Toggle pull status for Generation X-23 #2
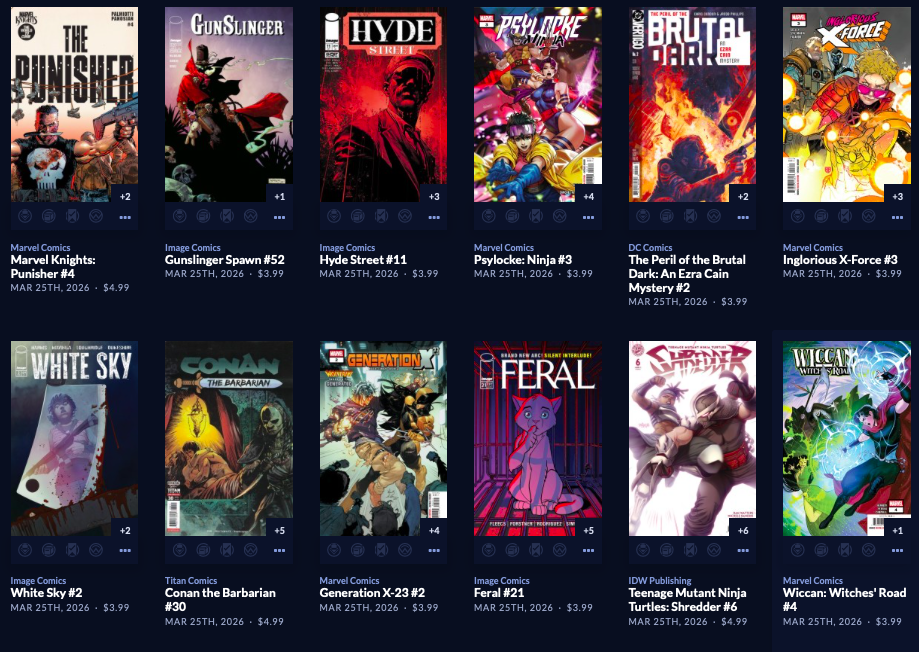The image size is (919, 652). (333, 550)
